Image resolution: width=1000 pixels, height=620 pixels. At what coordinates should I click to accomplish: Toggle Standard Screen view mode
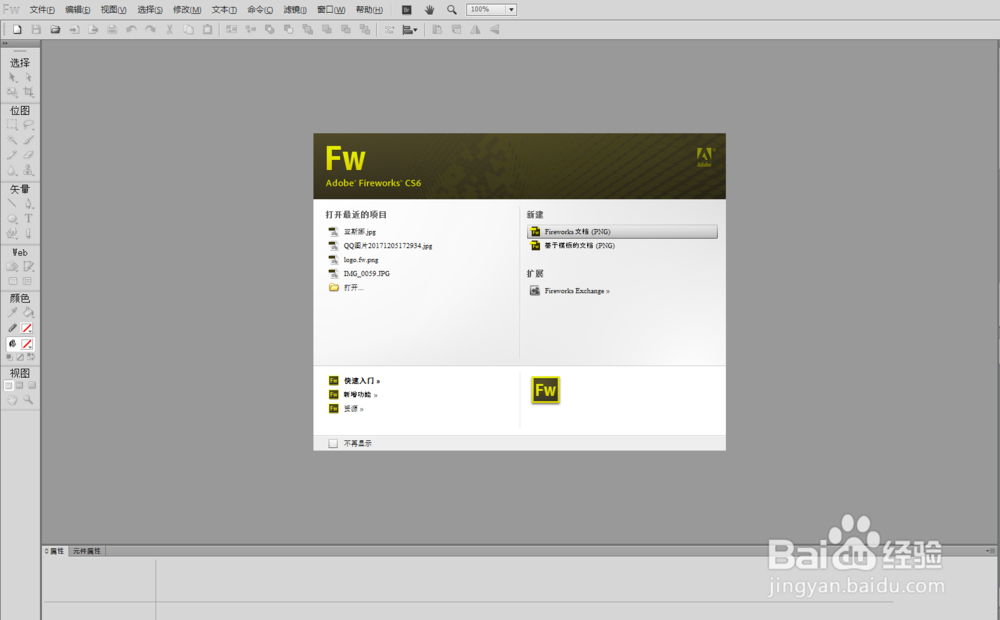tap(8, 385)
